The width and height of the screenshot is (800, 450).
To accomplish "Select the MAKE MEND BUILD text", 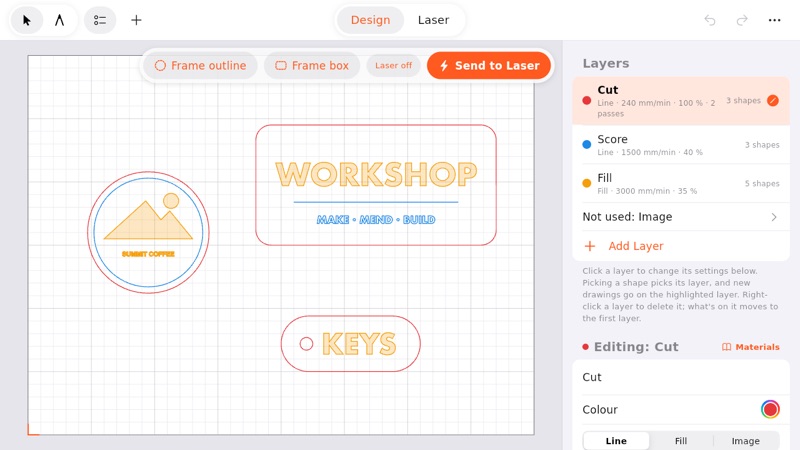I will tap(376, 220).
